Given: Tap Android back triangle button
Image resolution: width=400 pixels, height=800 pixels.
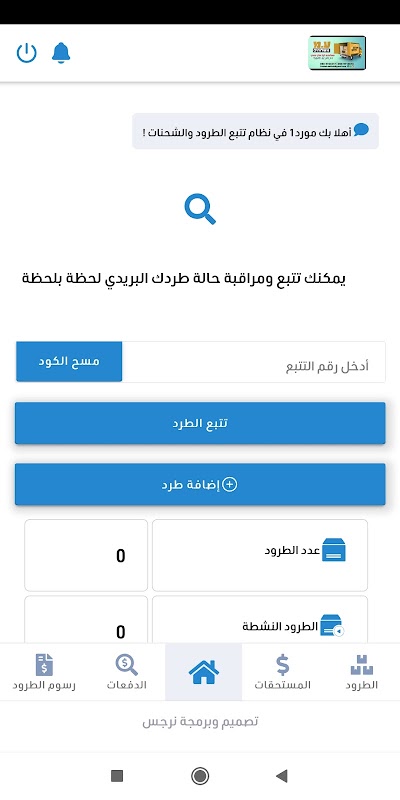Looking at the screenshot, I should 282,776.
